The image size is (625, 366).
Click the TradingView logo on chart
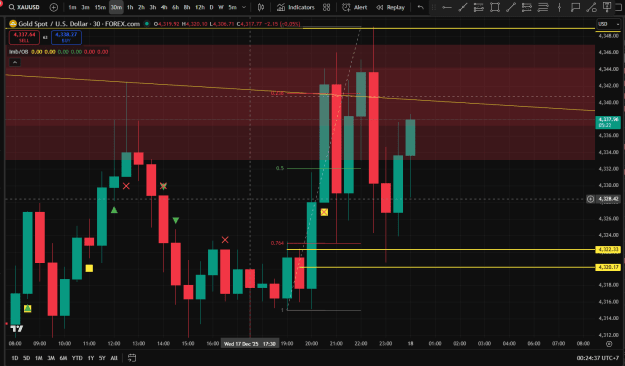click(x=17, y=329)
